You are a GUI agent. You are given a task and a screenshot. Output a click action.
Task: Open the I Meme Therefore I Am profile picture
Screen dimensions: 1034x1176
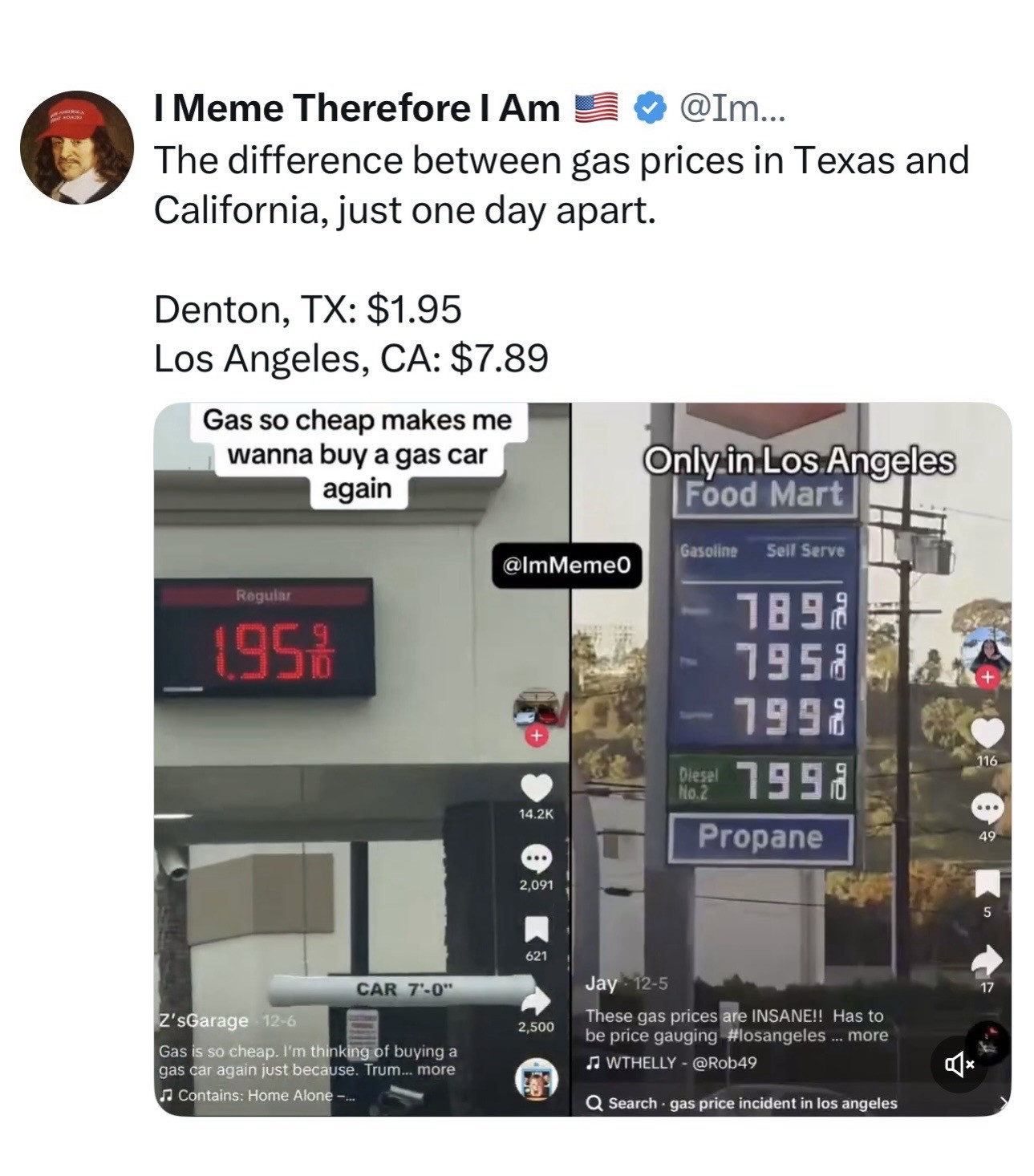click(77, 148)
